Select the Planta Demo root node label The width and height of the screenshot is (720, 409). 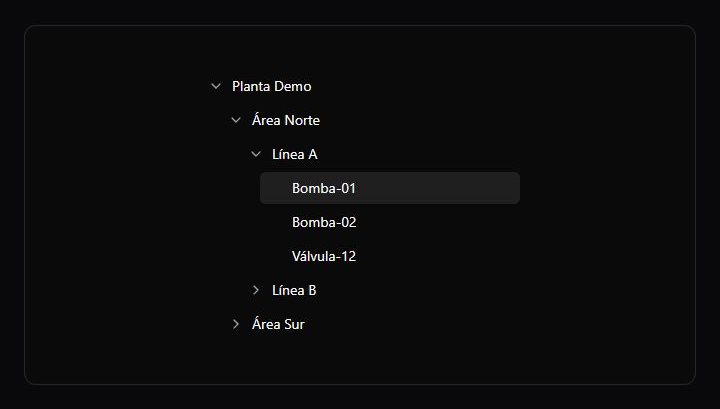pos(272,86)
